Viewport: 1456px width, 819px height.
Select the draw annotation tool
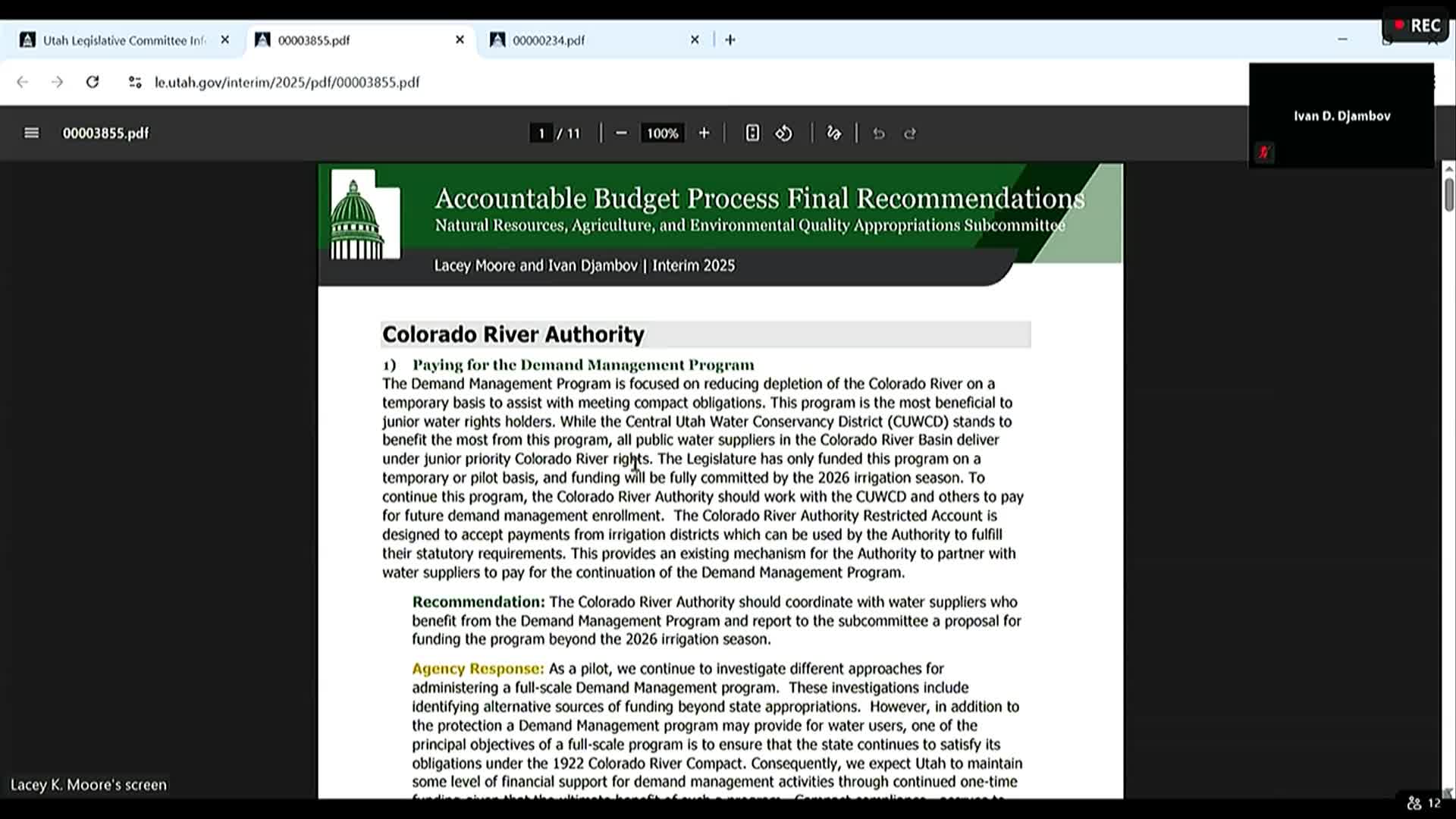[833, 133]
